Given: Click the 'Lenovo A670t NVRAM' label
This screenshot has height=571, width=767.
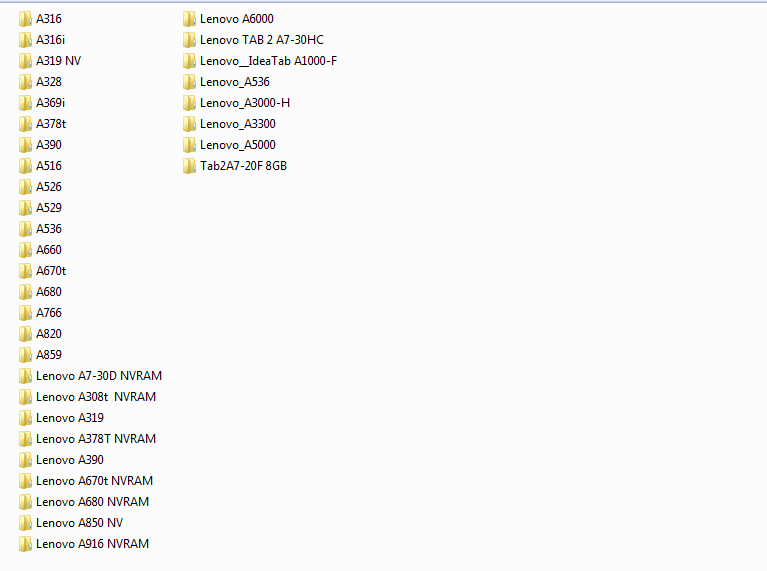Looking at the screenshot, I should [x=94, y=481].
